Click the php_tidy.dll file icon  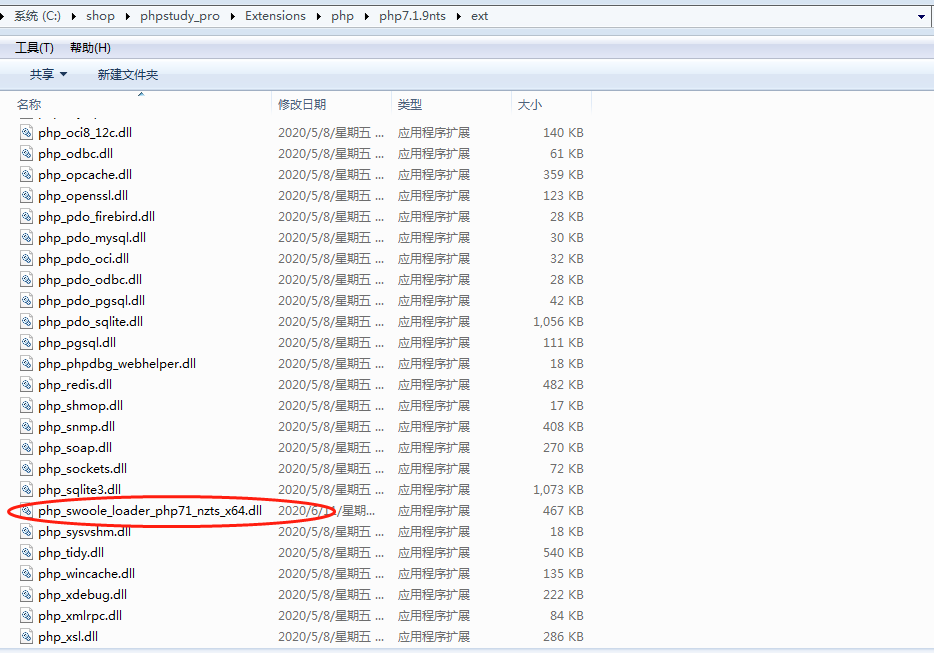pos(28,553)
